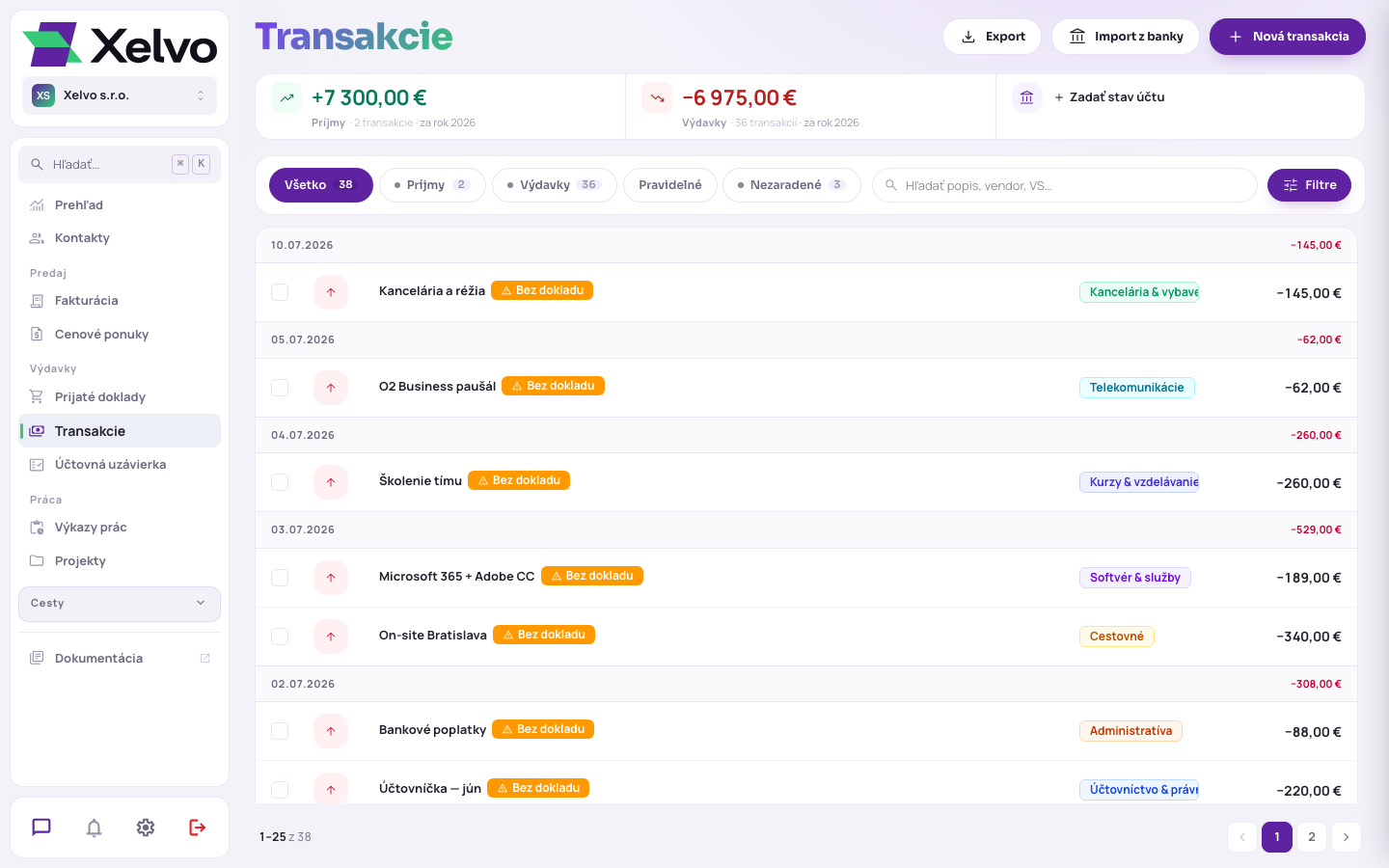Create Nová transakcia

point(1288,37)
